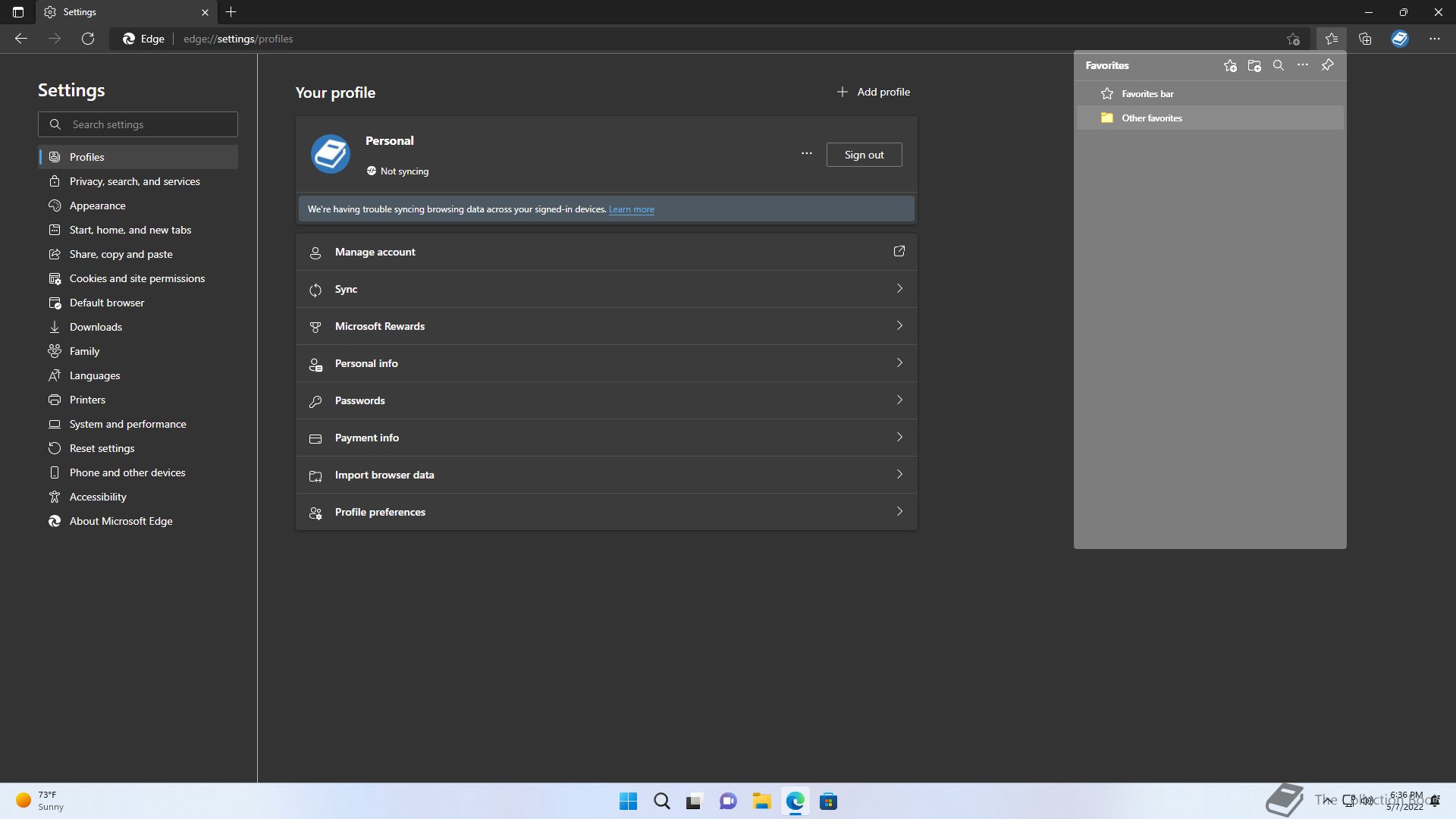
Task: Click the Back navigation arrow
Action: pyautogui.click(x=21, y=39)
